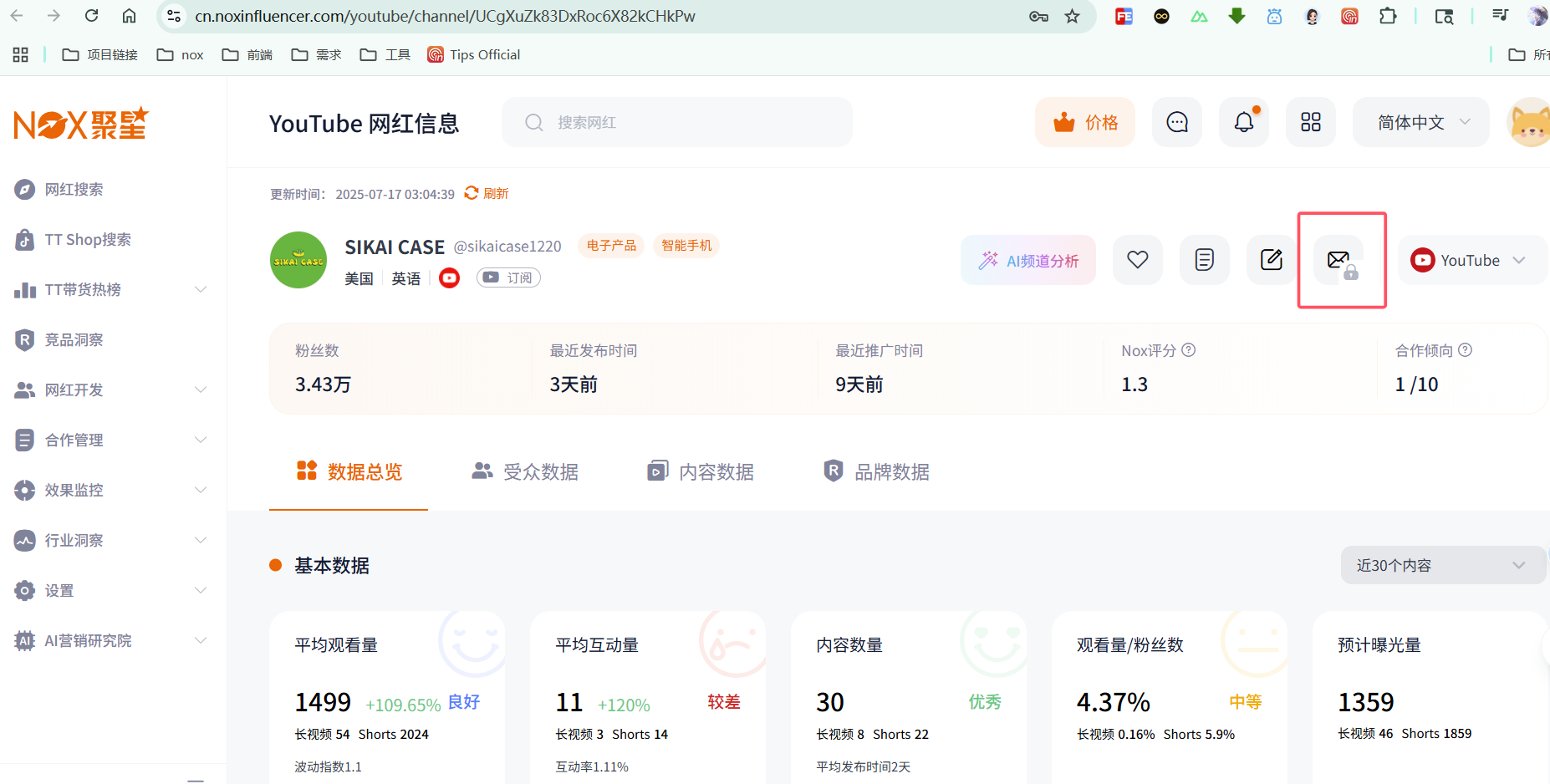Toggle the 订阅 subscribe button
The height and width of the screenshot is (784, 1550).
[508, 277]
